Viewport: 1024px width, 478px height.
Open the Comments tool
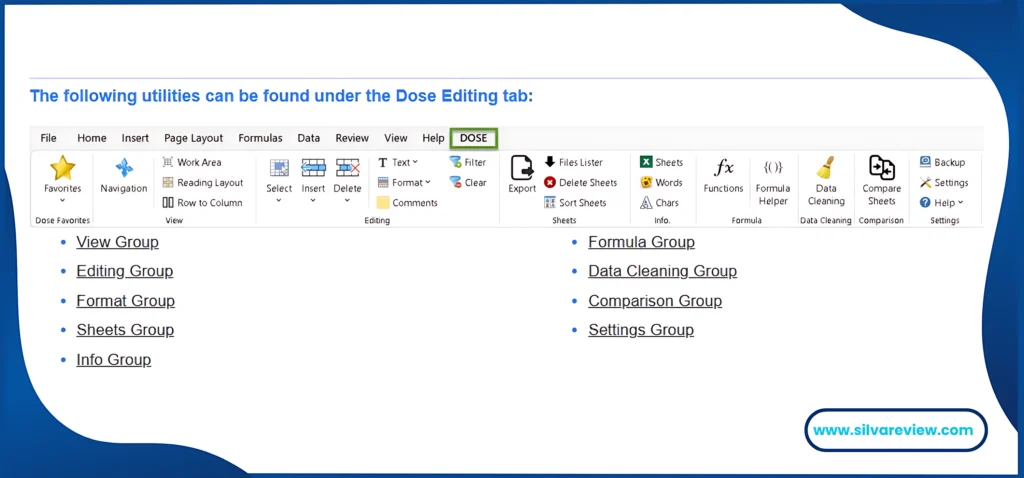click(x=407, y=203)
